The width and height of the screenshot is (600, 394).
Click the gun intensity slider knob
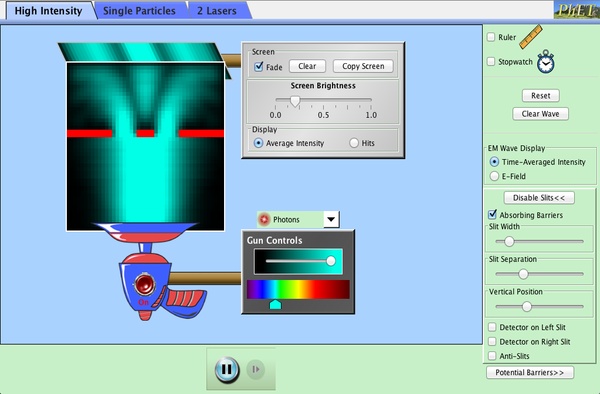331,261
